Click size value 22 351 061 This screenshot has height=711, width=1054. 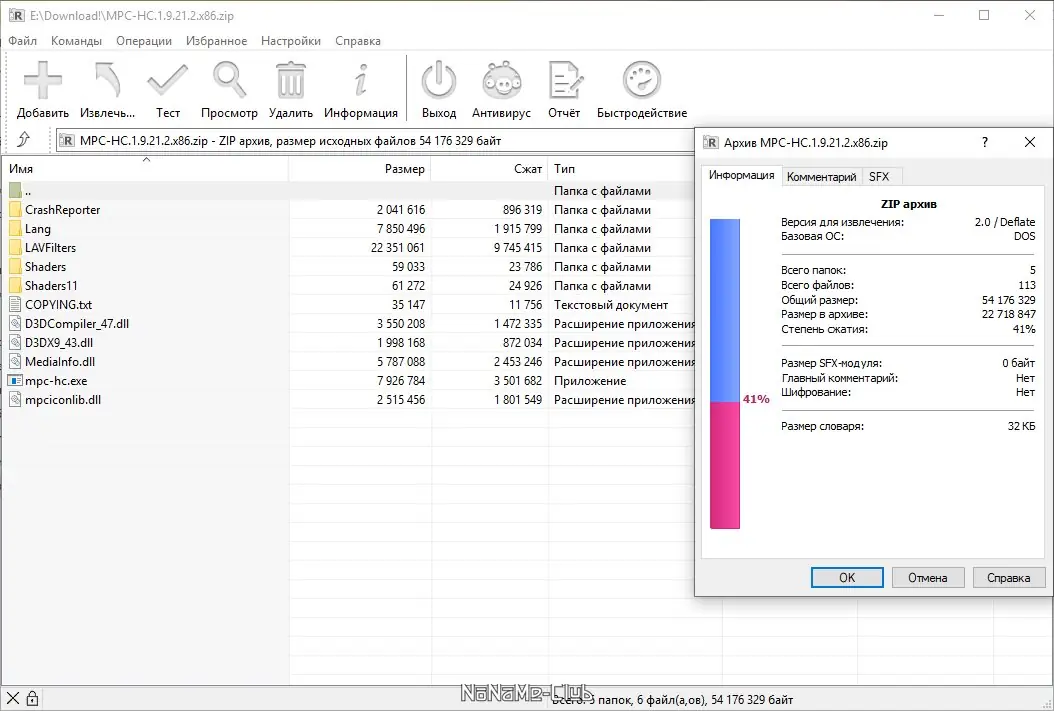[x=397, y=247]
